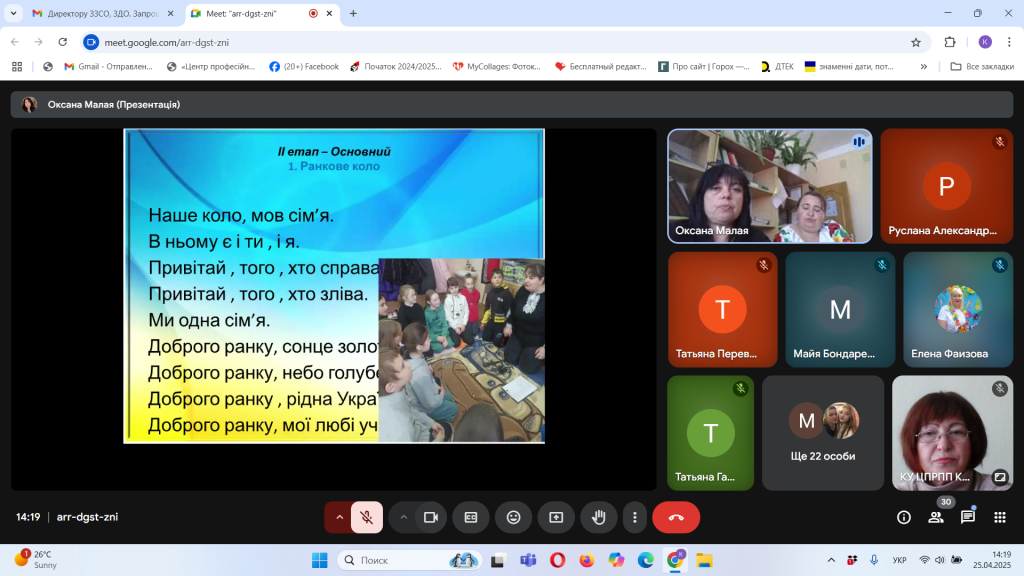This screenshot has height=576, width=1024.
Task: Open Microsoft Edge from the taskbar
Action: (645, 560)
